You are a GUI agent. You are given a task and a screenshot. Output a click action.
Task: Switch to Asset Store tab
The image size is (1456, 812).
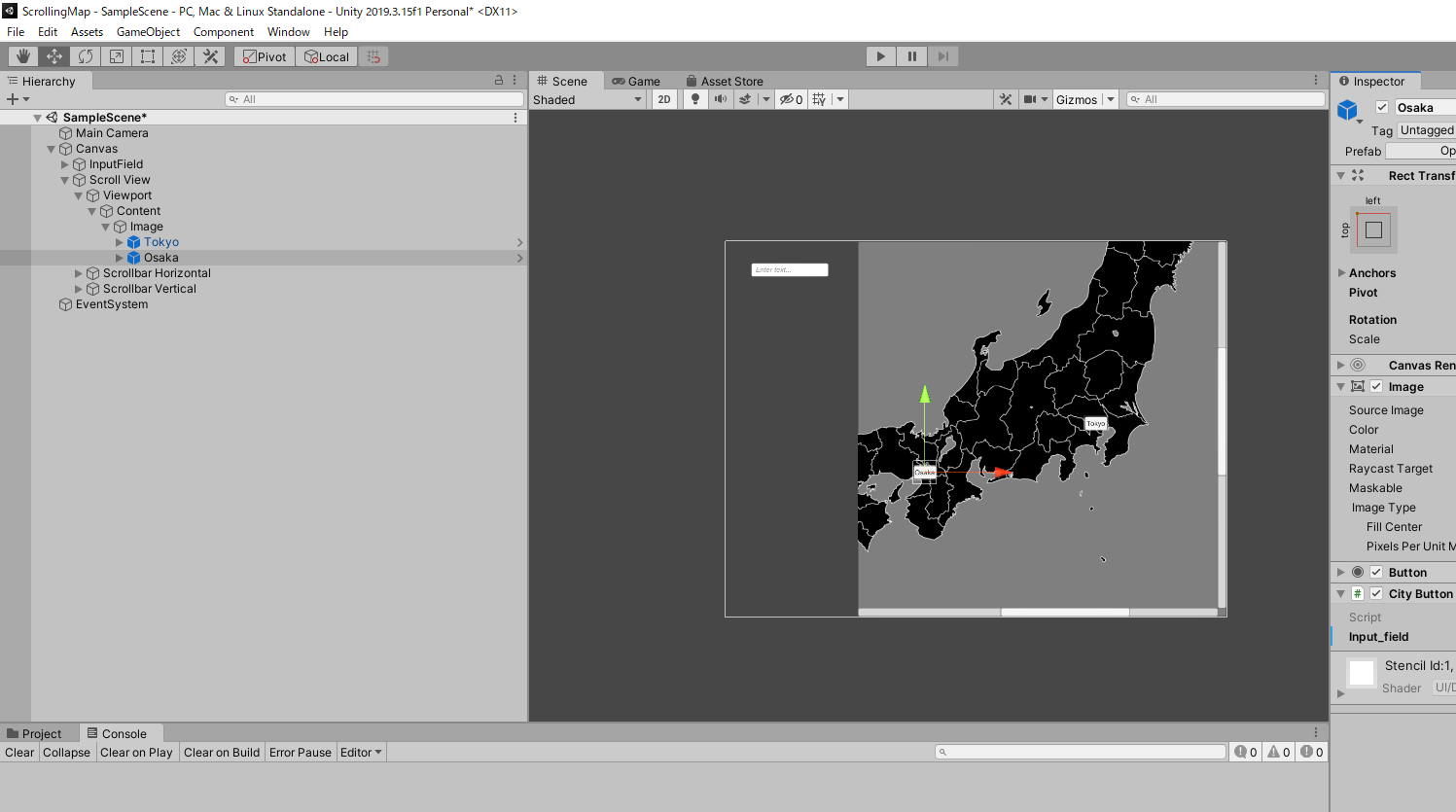coord(725,81)
